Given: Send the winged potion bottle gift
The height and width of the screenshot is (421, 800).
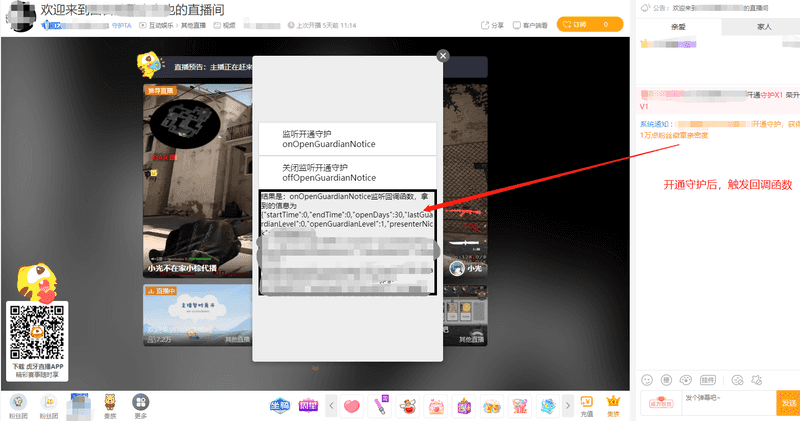Looking at the screenshot, I should tap(408, 406).
